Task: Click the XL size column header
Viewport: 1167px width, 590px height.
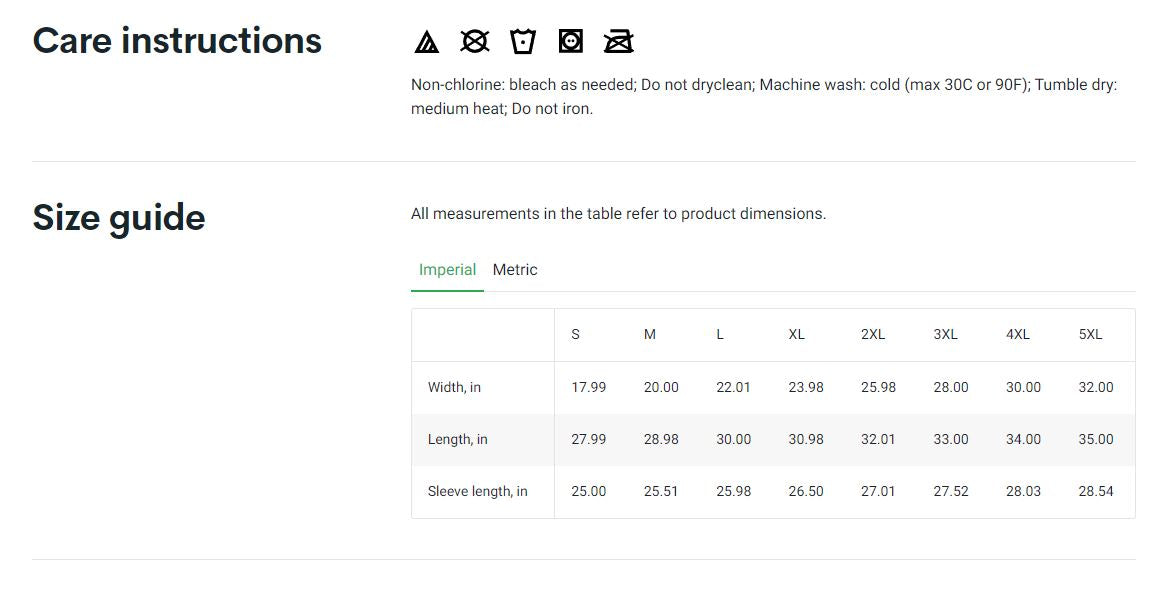Action: click(x=796, y=335)
